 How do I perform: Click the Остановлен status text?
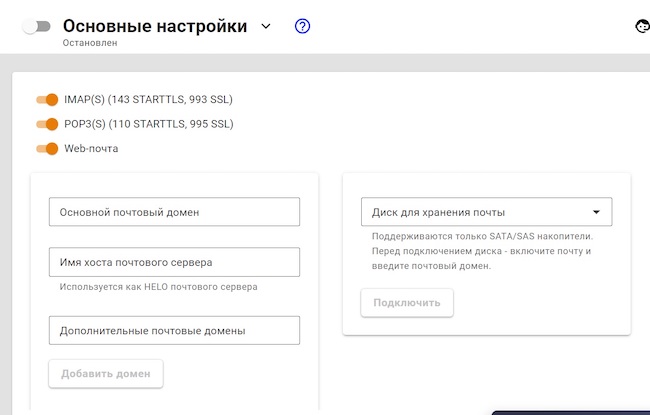coord(89,44)
